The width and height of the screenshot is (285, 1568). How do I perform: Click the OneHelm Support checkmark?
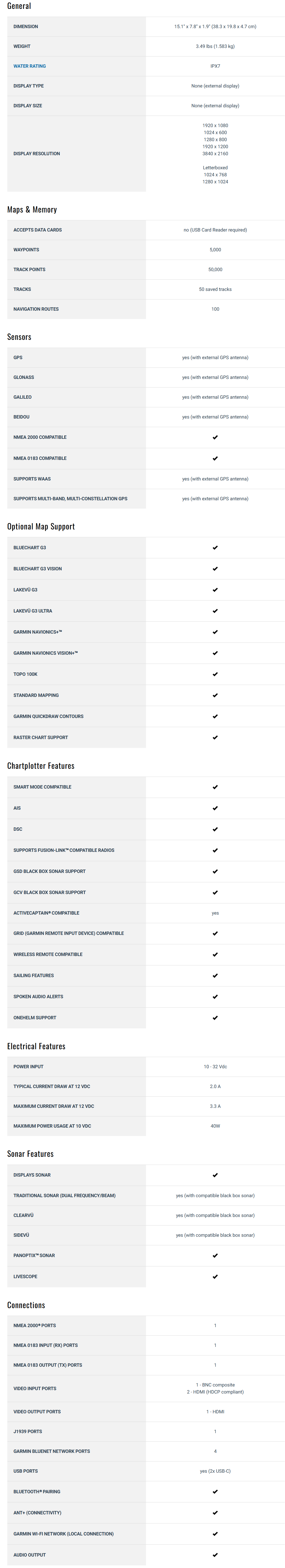(215, 1018)
